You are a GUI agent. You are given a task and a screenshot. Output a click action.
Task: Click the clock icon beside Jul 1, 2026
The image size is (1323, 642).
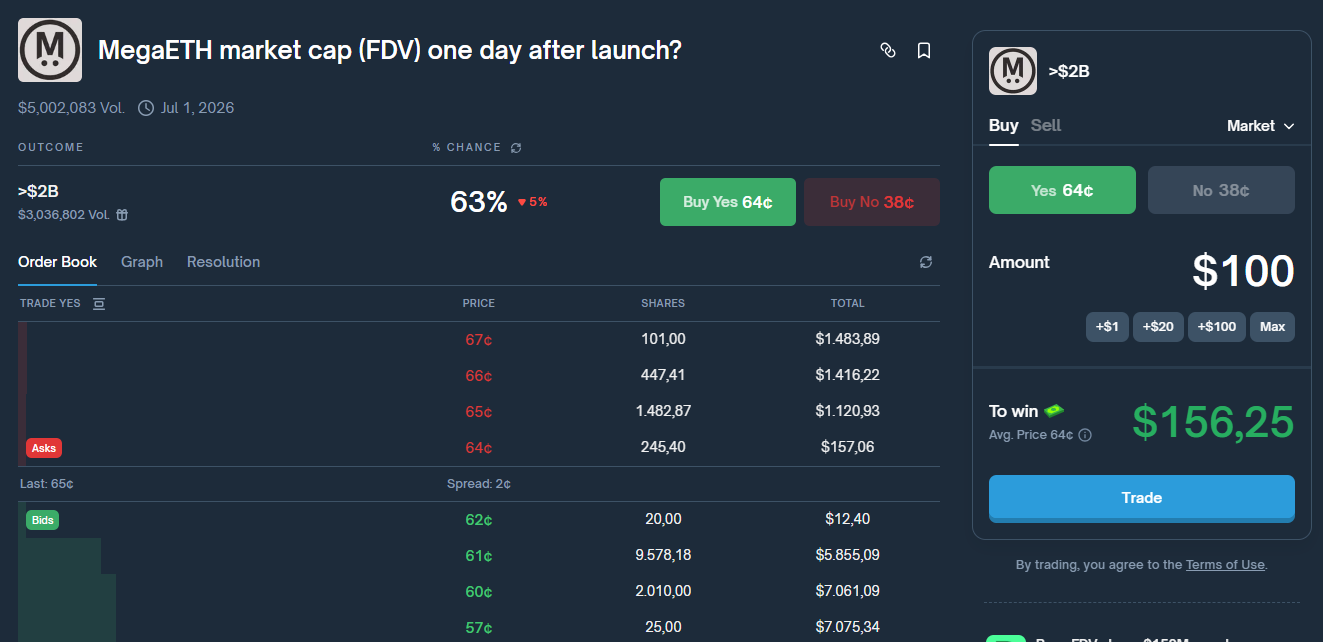coord(147,107)
